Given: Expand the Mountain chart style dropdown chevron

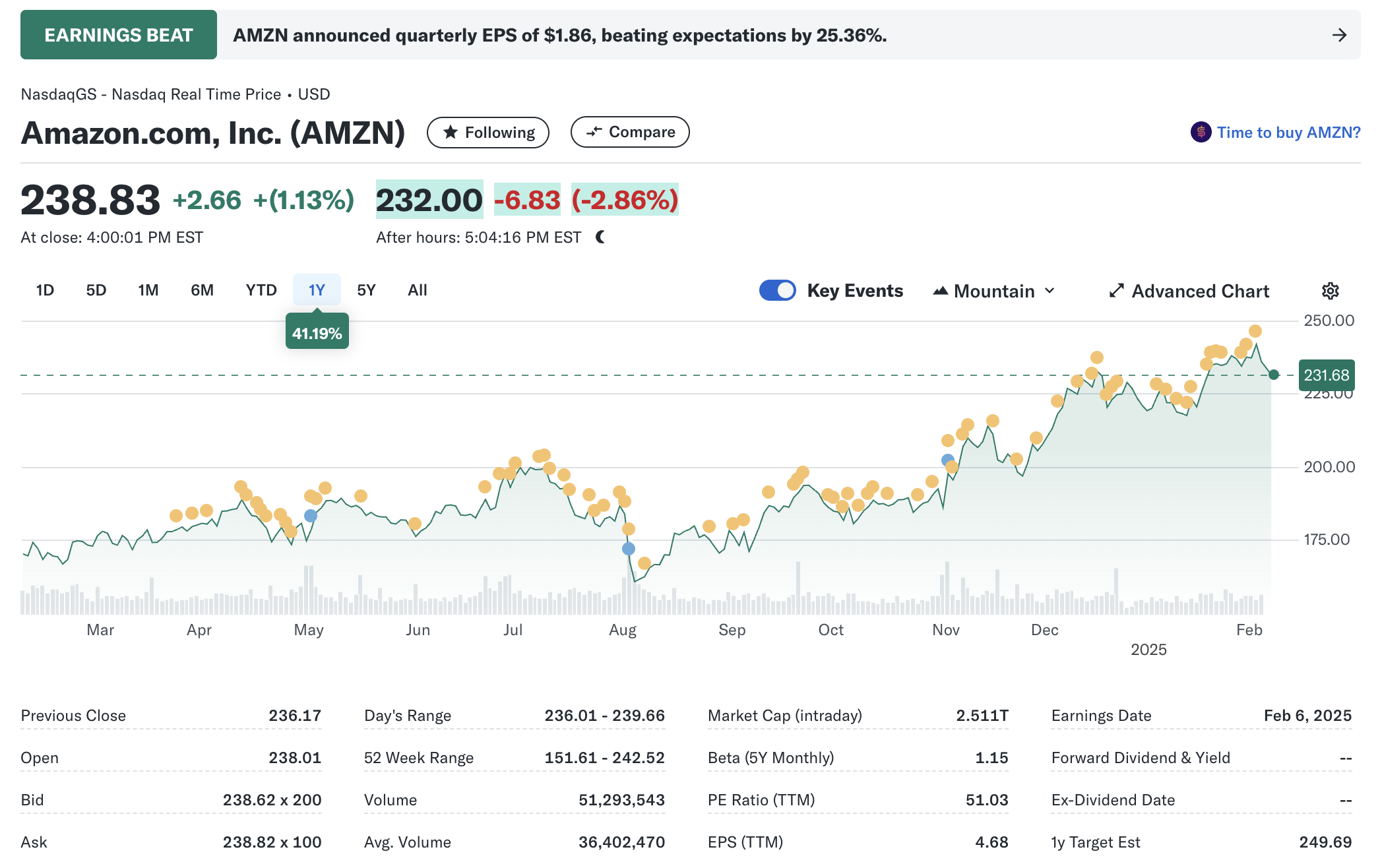Looking at the screenshot, I should tap(1050, 291).
